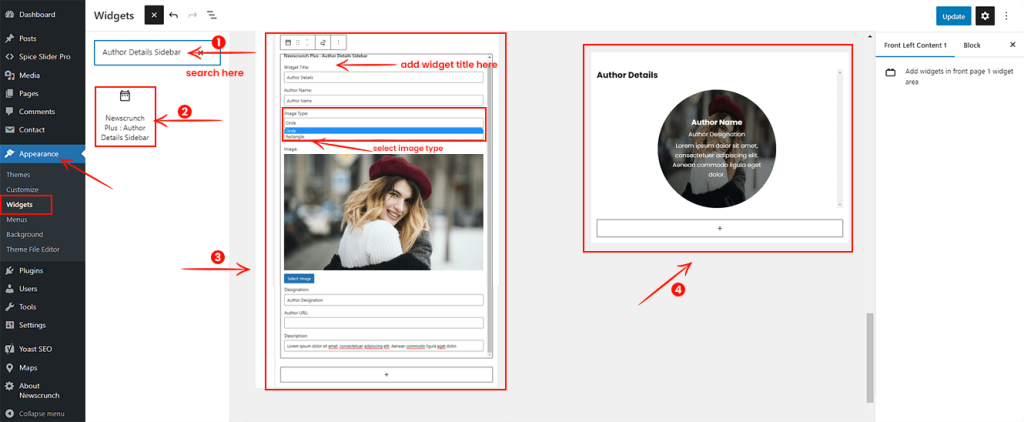
Task: Open the settings gear panel
Action: point(985,15)
